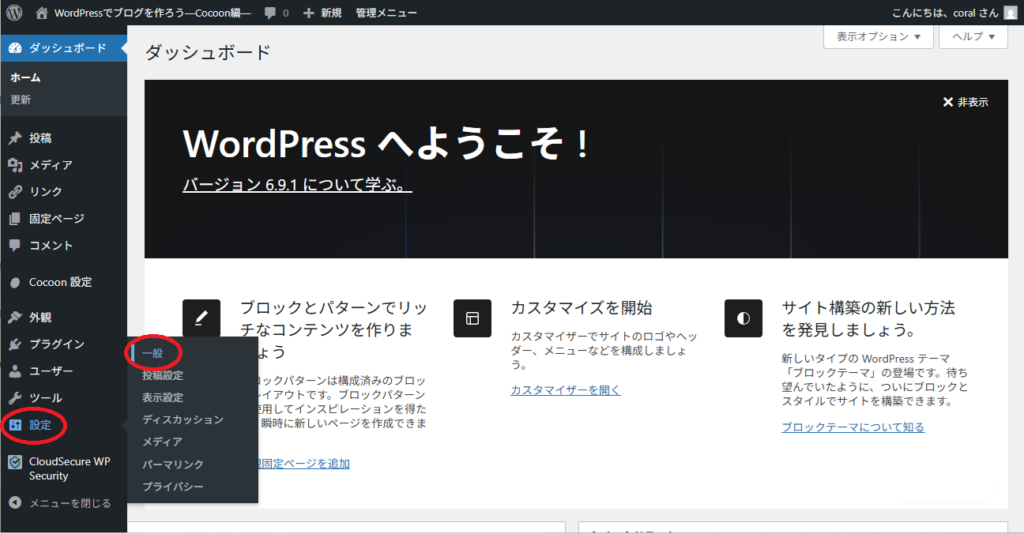Click the layout icon next to カスタマイズを開始
This screenshot has height=534, width=1024.
pos(472,318)
